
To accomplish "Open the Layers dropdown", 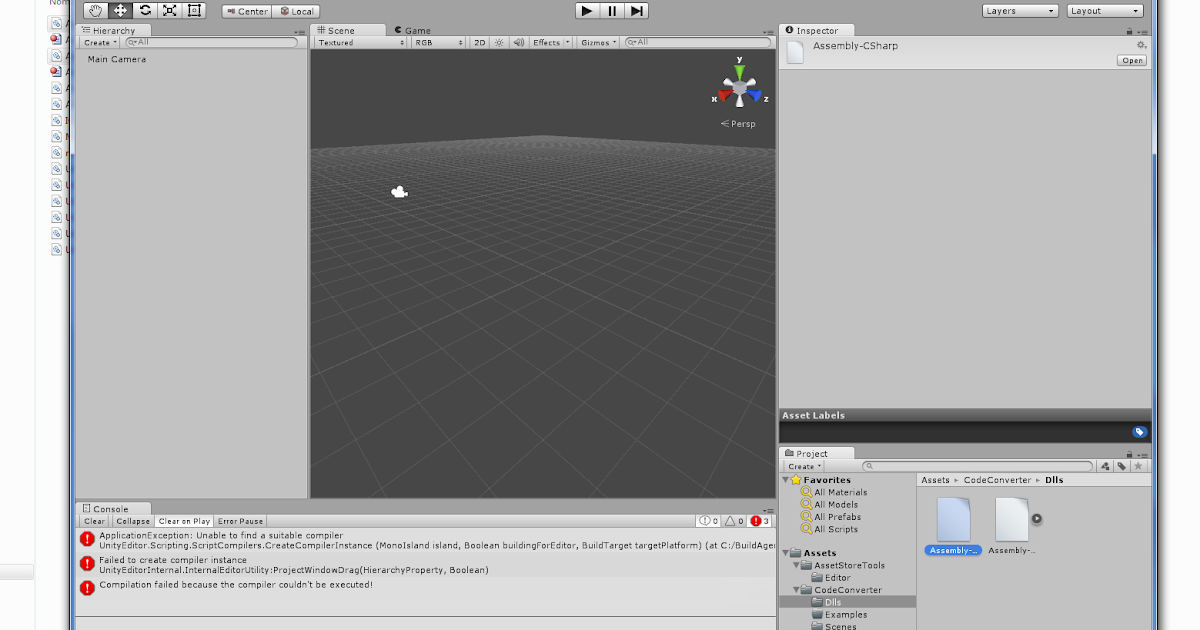I will pyautogui.click(x=1020, y=11).
